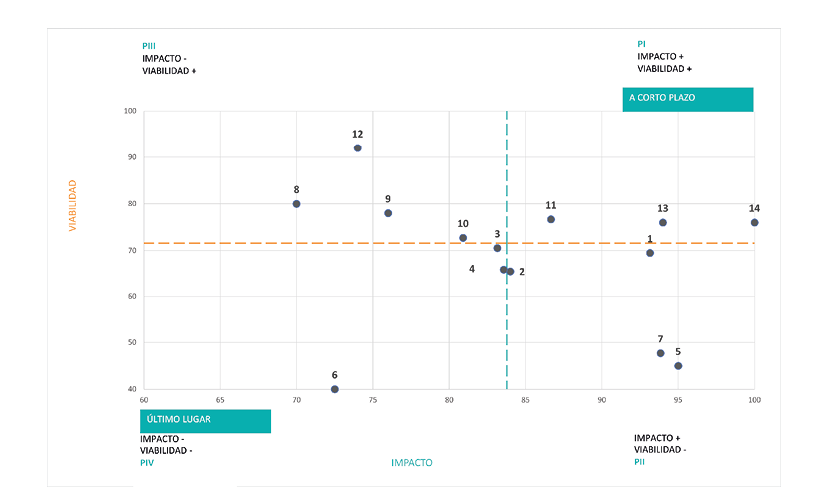
Task: Select the PIV quadrant label
Action: pos(149,463)
